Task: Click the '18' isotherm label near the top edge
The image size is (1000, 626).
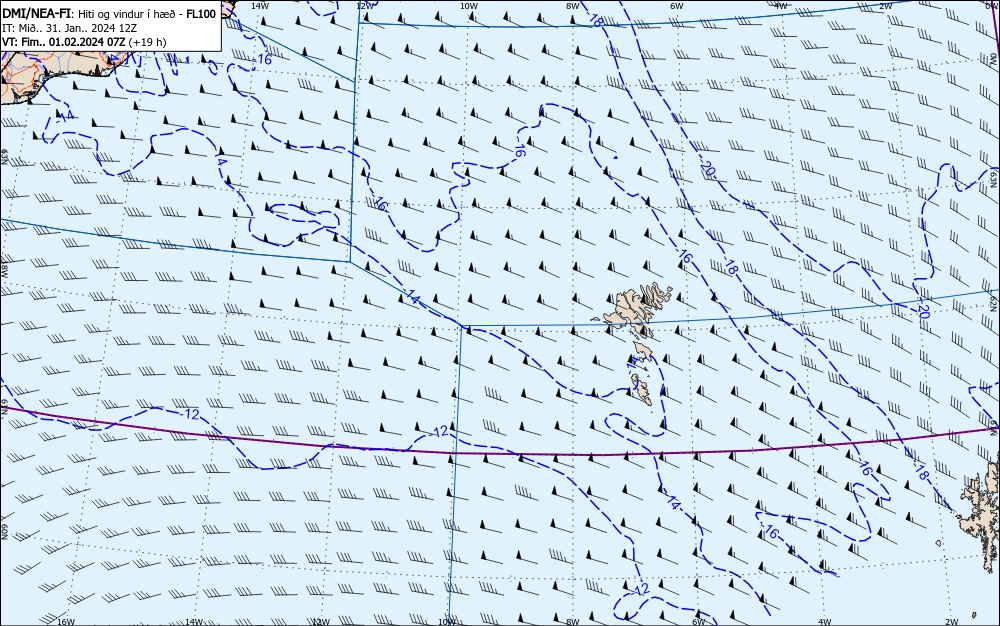Action: (x=596, y=20)
